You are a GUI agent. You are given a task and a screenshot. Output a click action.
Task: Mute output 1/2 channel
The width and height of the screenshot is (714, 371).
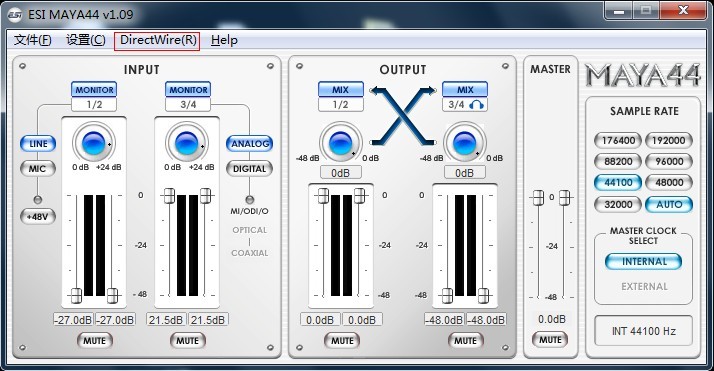(x=342, y=341)
